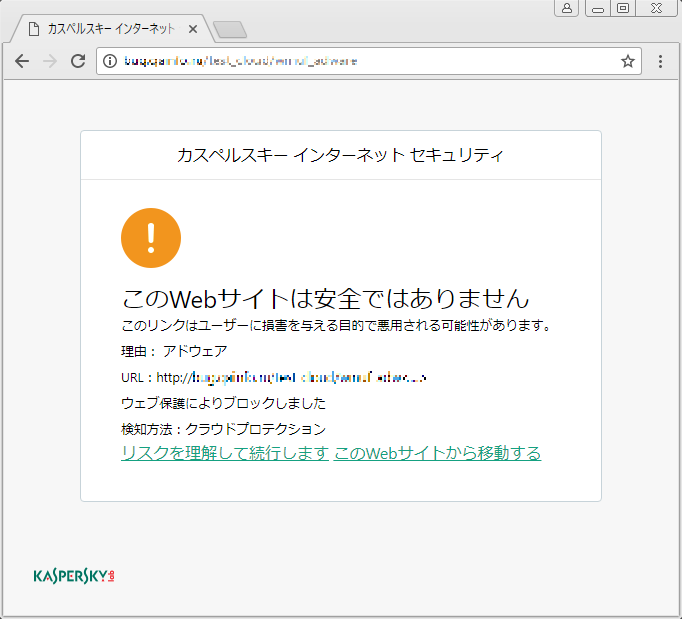The height and width of the screenshot is (622, 685).
Task: Open the Chrome user profile button
Action: [x=569, y=8]
